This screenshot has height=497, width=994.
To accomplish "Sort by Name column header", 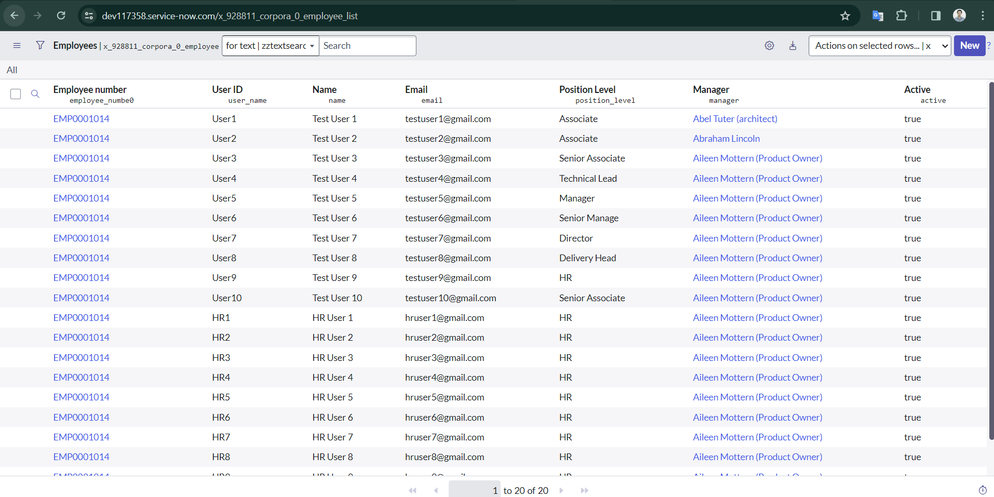I will [325, 89].
